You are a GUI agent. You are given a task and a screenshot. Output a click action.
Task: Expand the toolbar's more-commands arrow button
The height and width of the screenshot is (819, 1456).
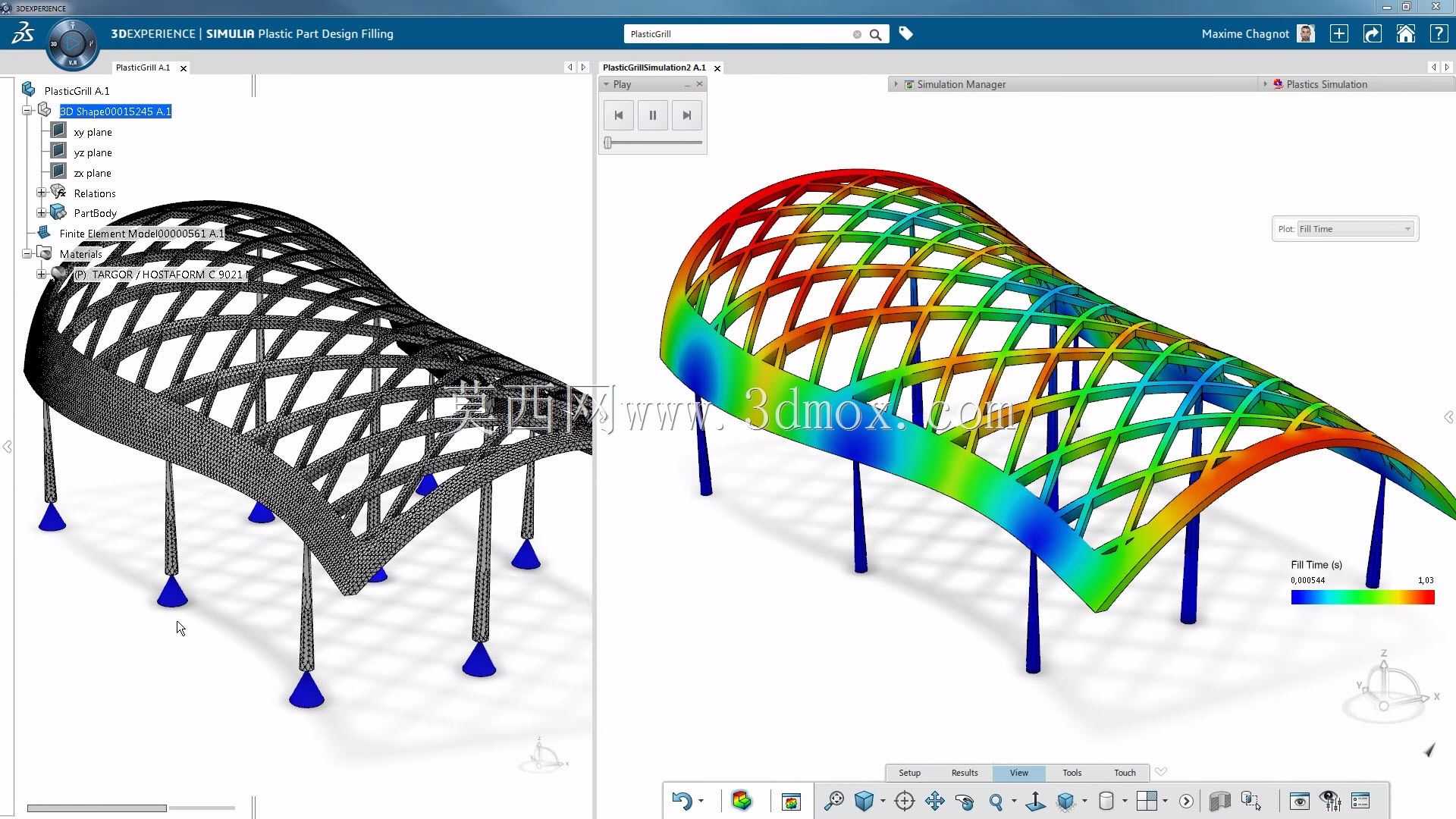click(x=1186, y=801)
